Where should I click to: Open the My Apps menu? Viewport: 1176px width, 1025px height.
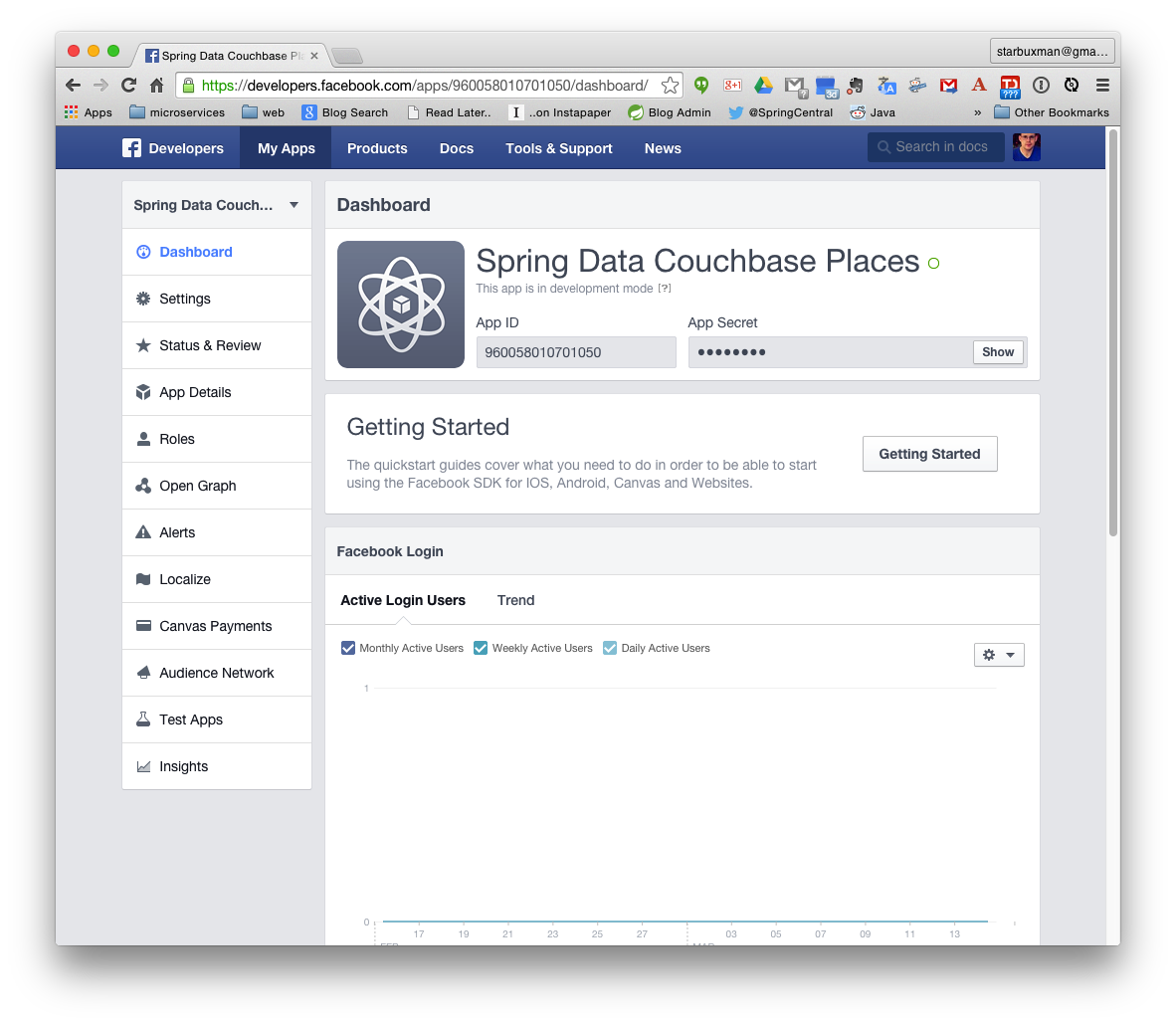(x=286, y=148)
